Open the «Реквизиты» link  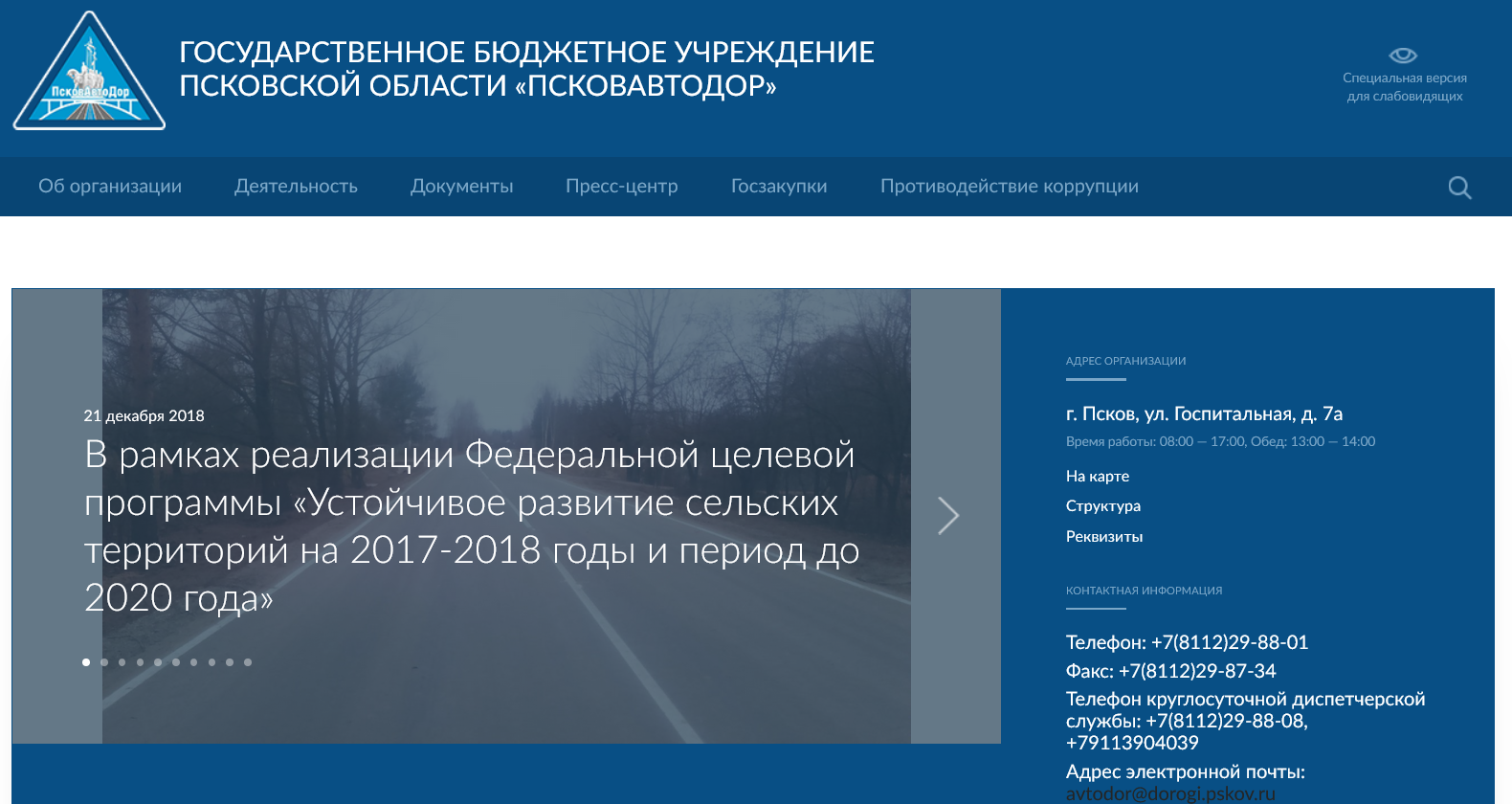[1104, 537]
